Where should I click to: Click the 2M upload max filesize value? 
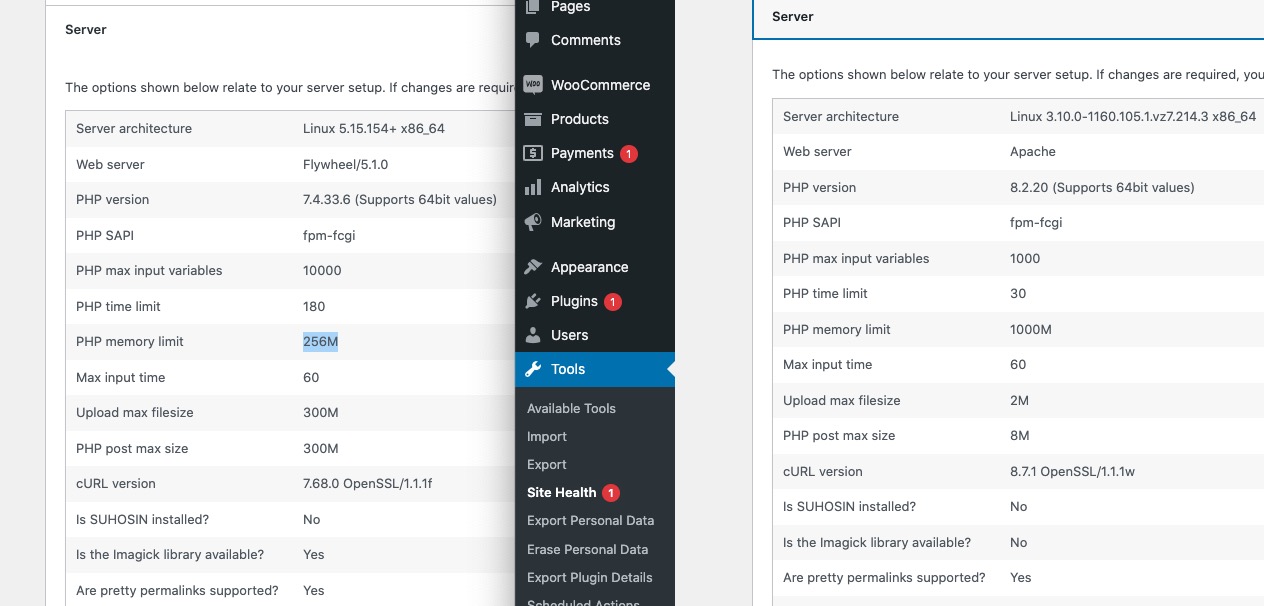click(x=1019, y=401)
